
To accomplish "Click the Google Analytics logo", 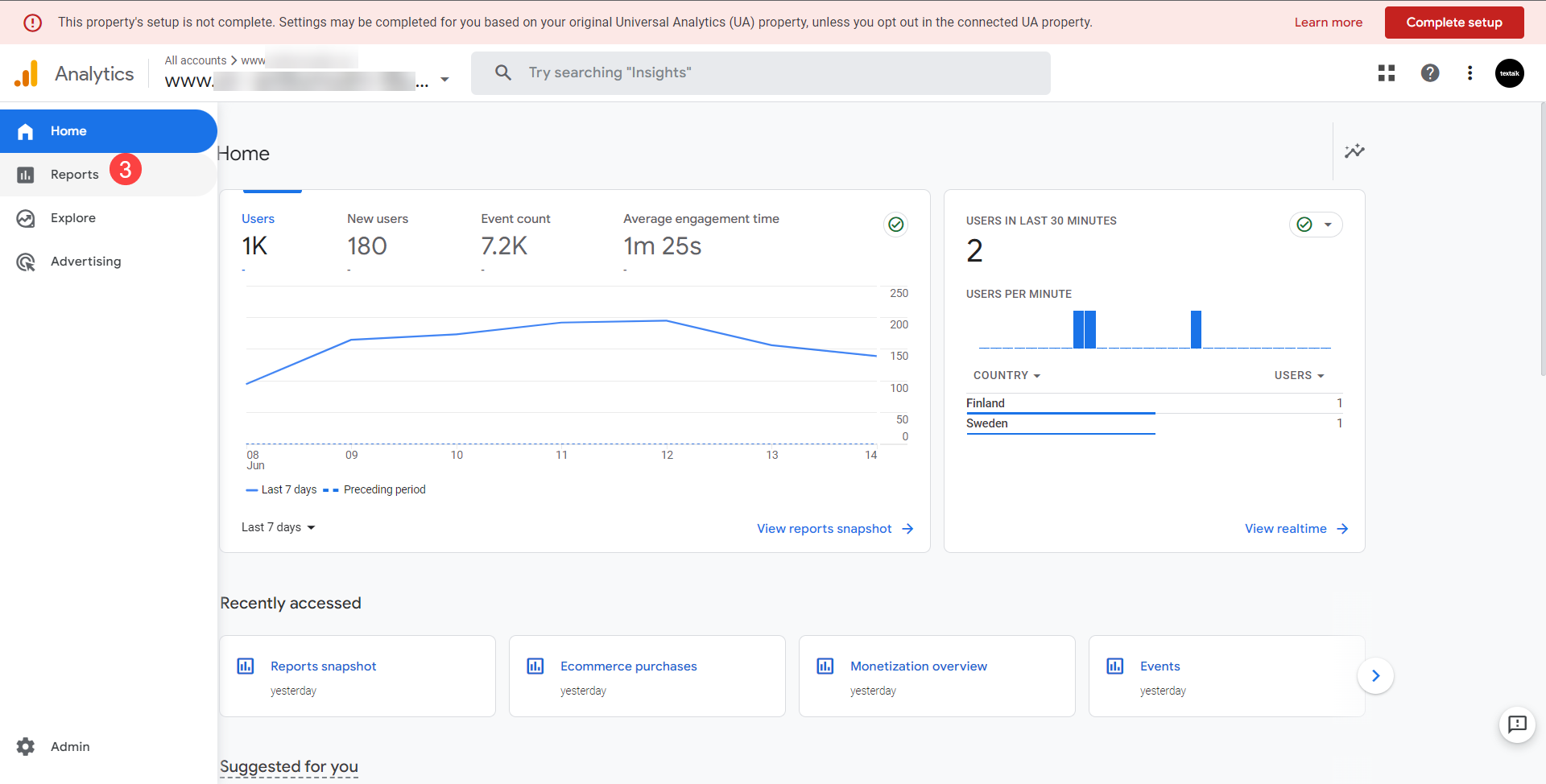I will coord(27,74).
